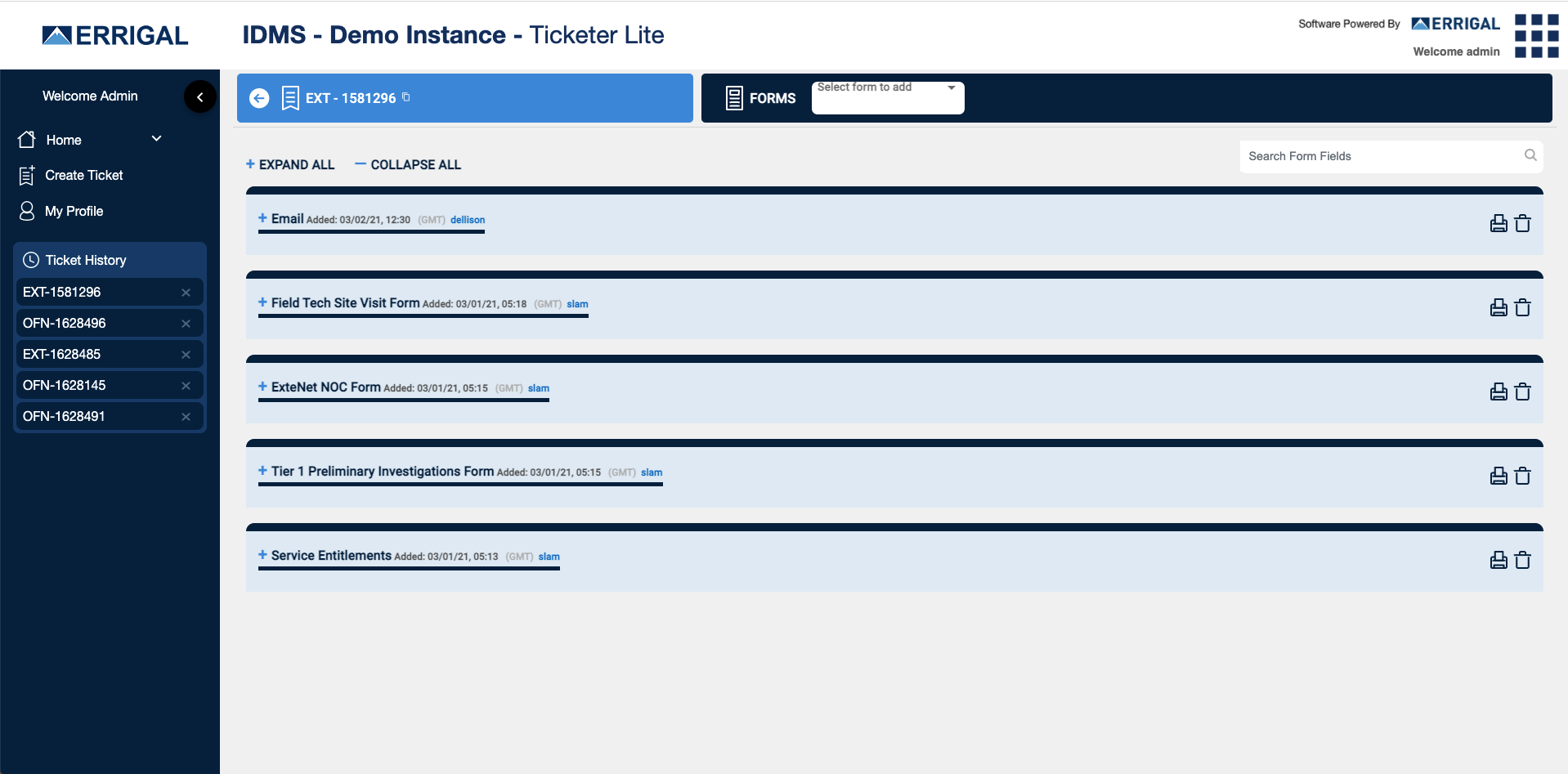Viewport: 1568px width, 774px height.
Task: Open Create Ticket from the sidebar
Action: click(83, 175)
